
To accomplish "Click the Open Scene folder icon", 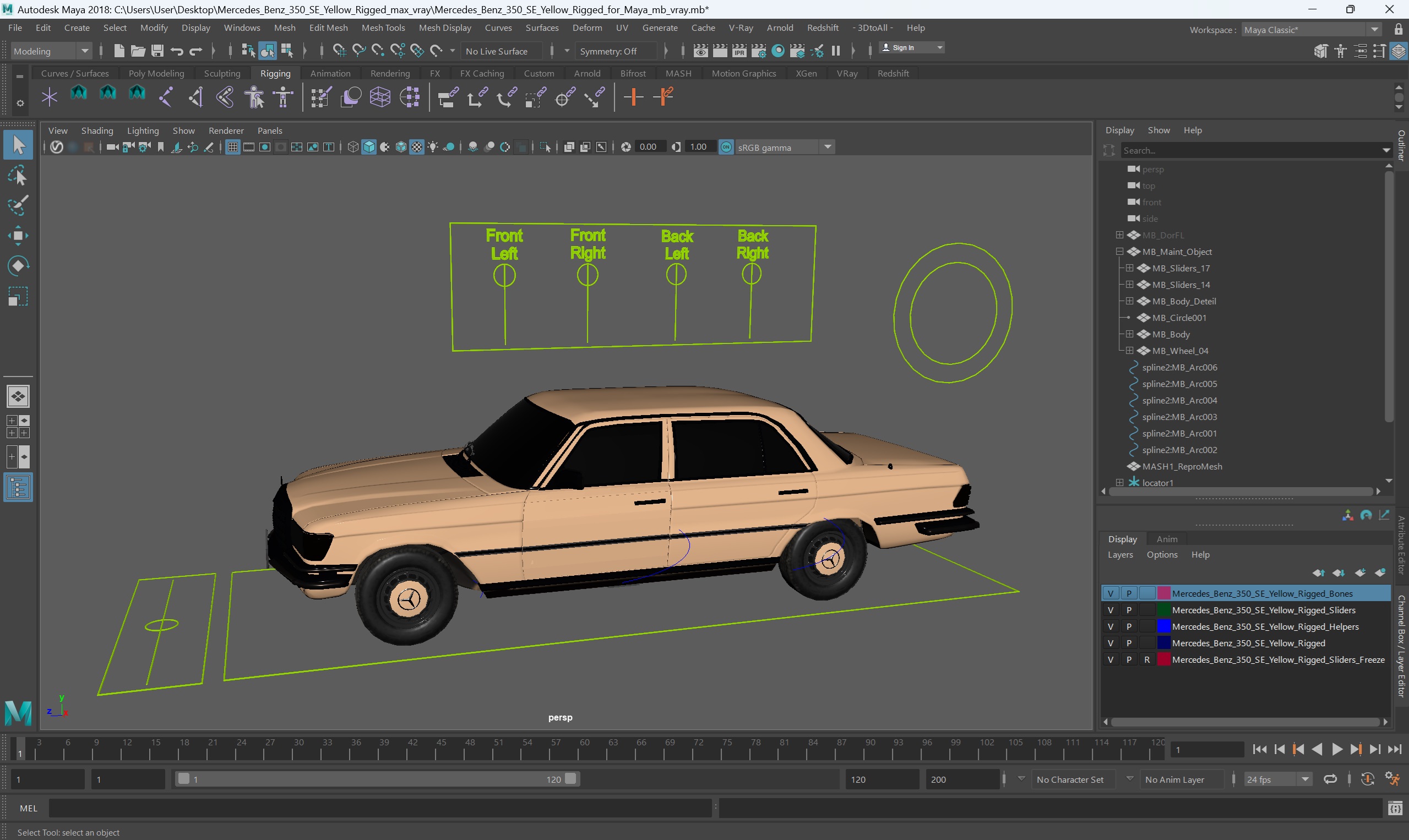I will [138, 51].
